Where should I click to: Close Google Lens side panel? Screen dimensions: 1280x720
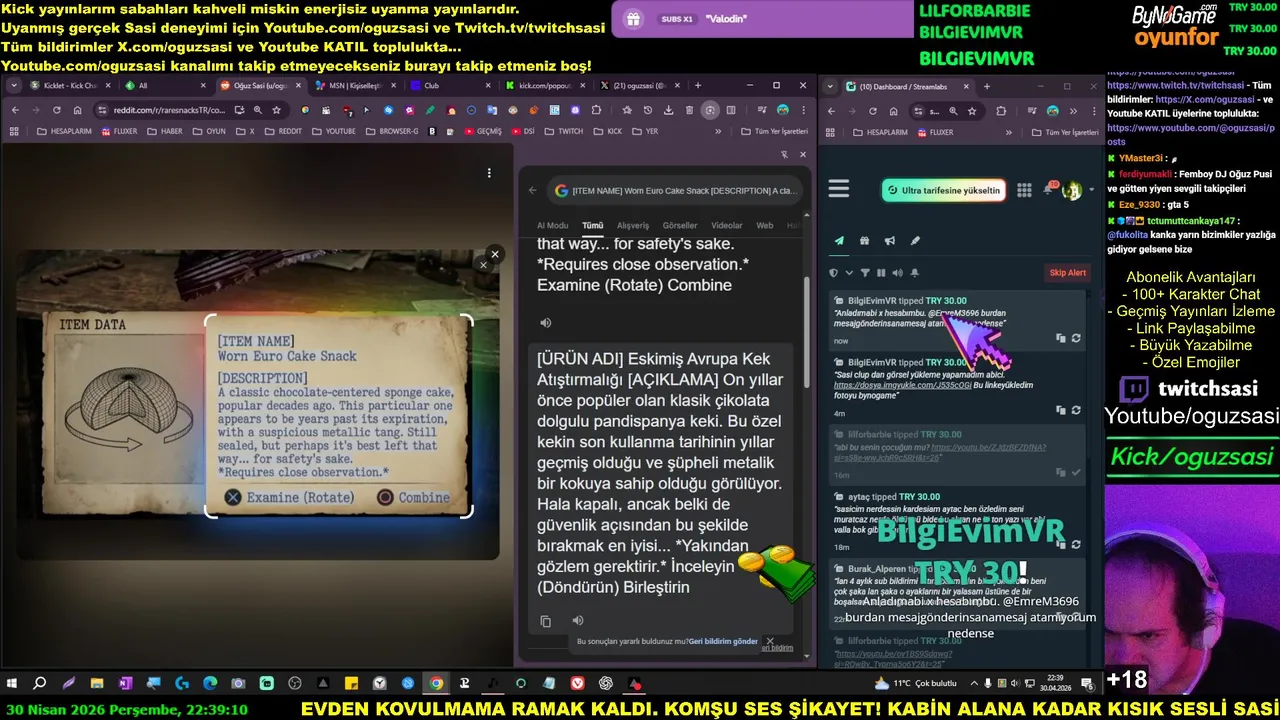[x=802, y=155]
